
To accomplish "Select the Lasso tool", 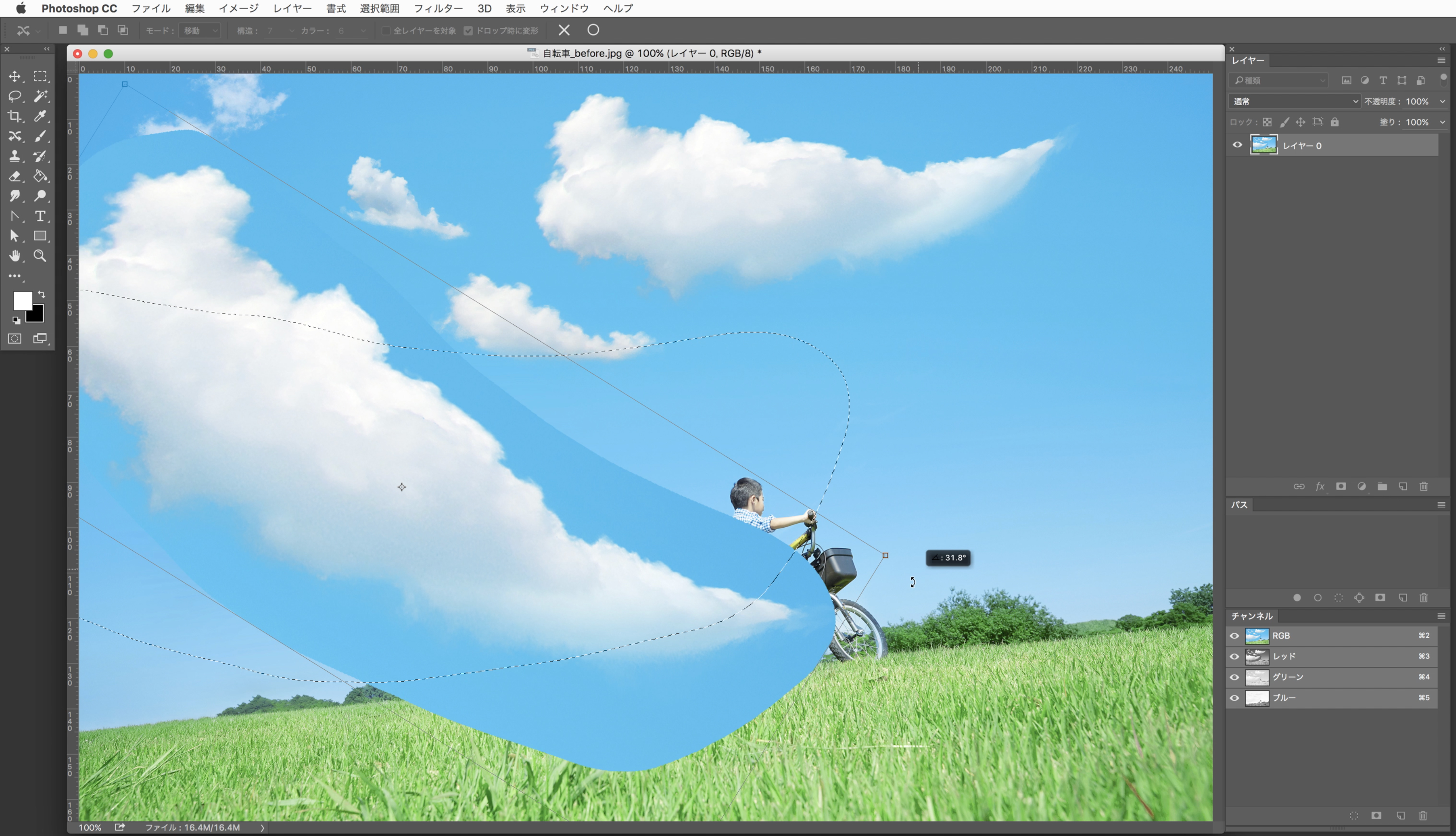I will click(14, 96).
